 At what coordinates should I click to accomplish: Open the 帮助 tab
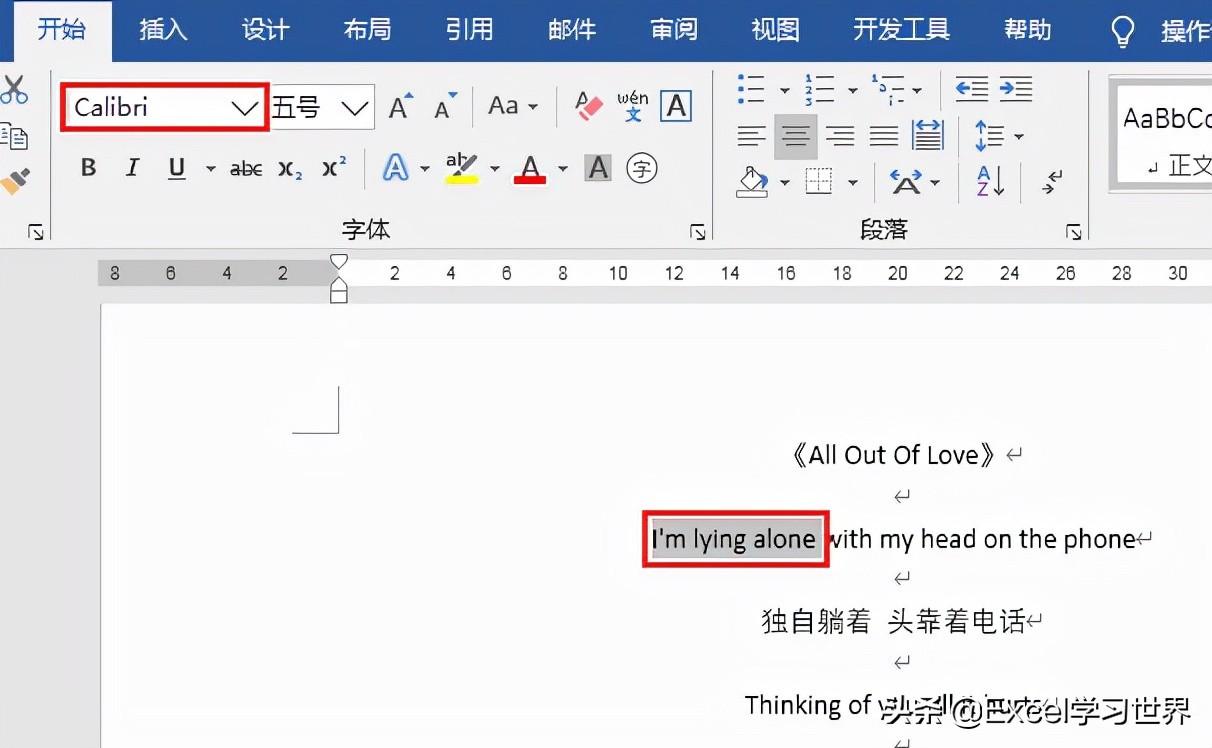tap(1028, 30)
